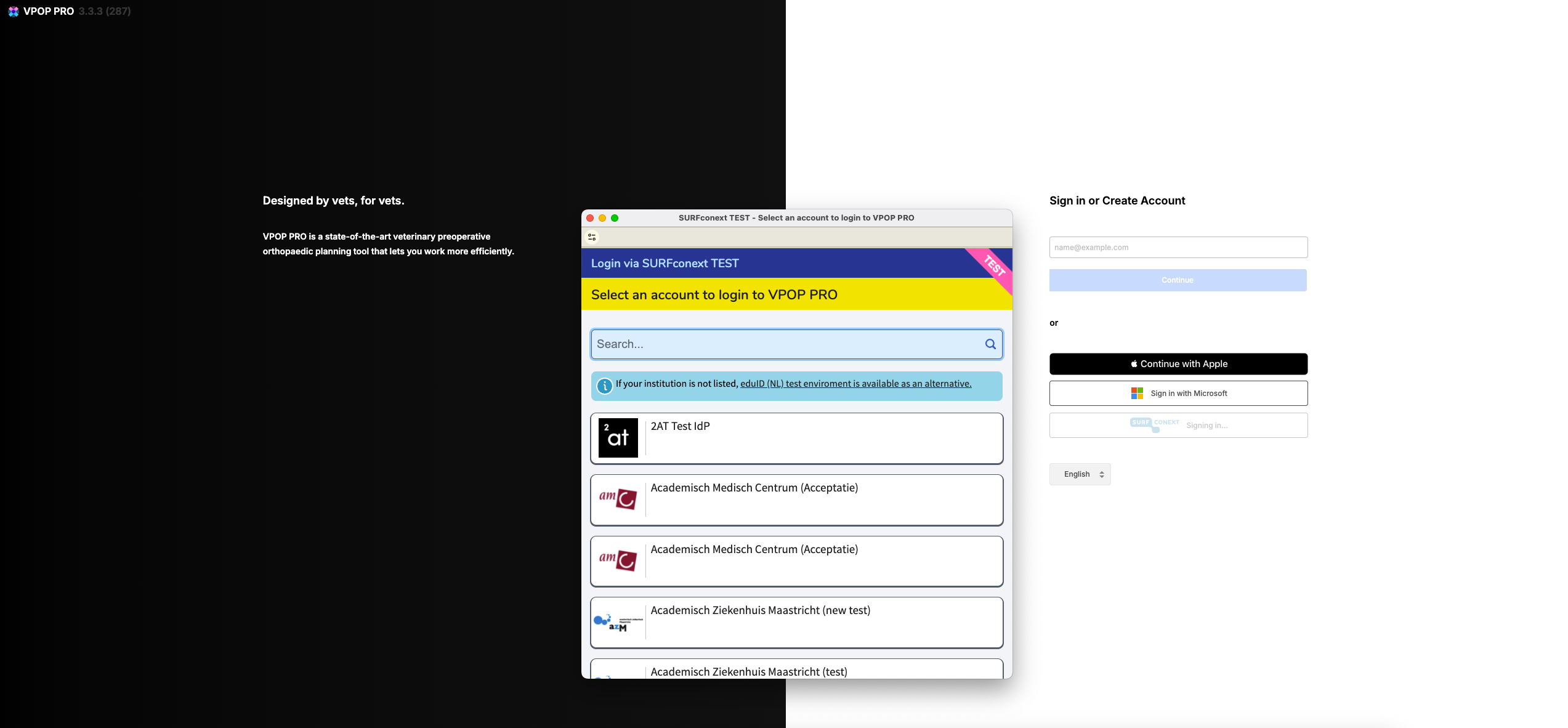1568x728 pixels.
Task: Click azM logo for Maastricht (new test)
Action: coord(618,623)
